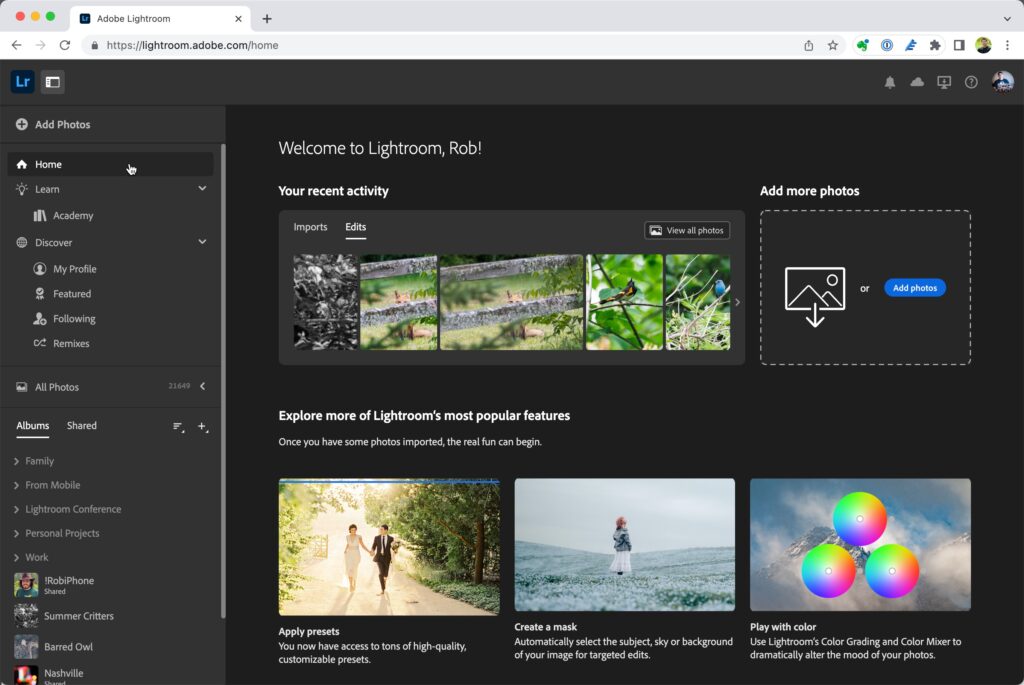
Task: Open the blue bird photo thumbnail
Action: tap(697, 302)
